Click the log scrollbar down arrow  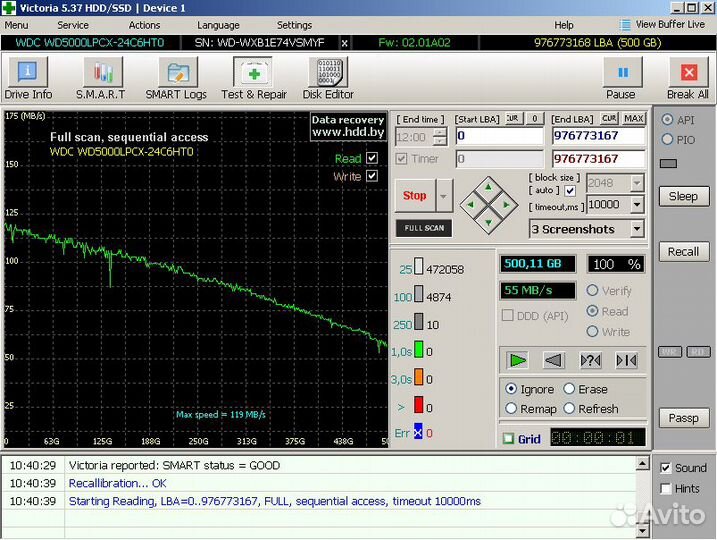click(x=642, y=530)
